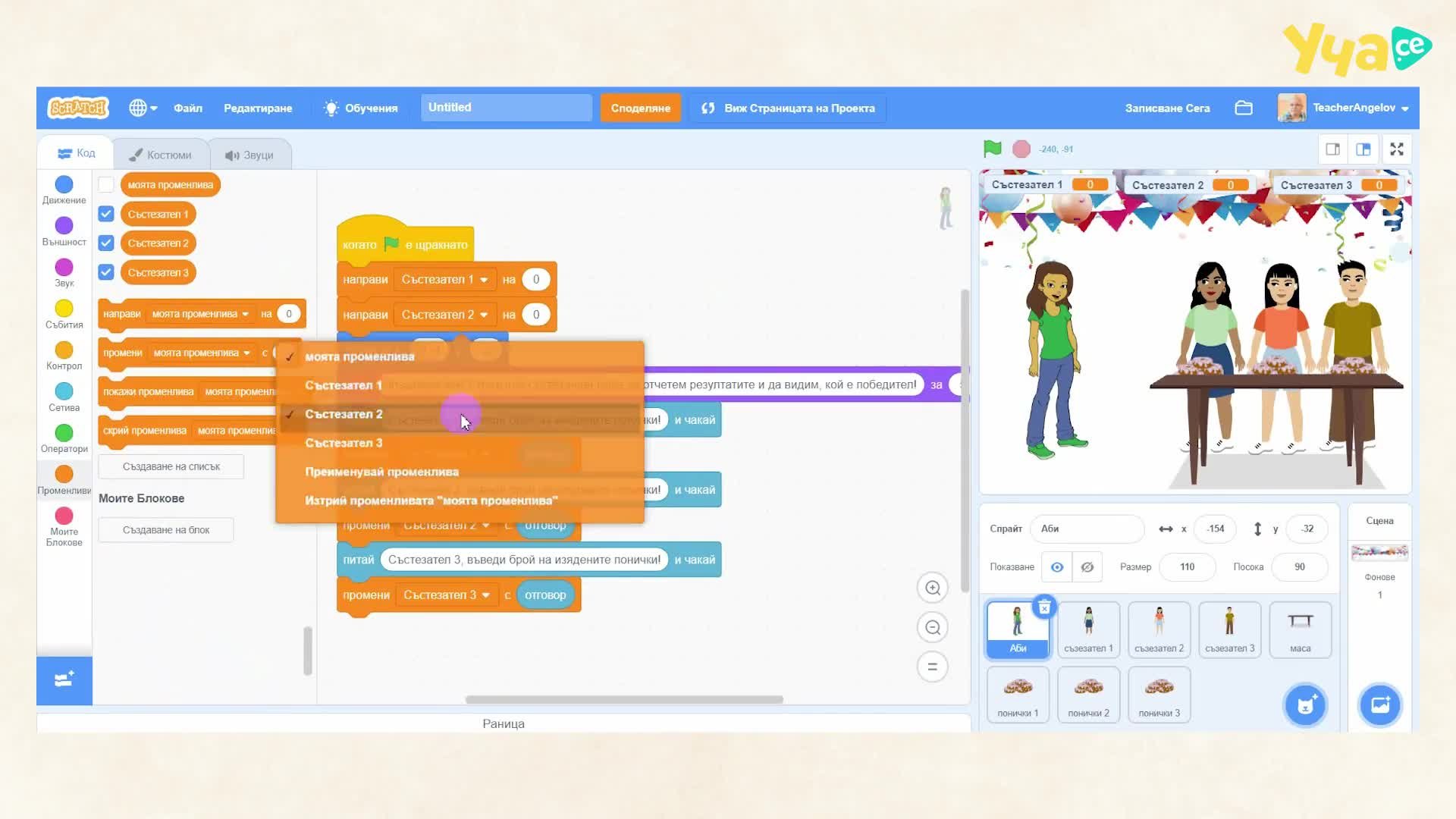Click the sprite x position field
Screen dimensions: 1456x819
1216,529
